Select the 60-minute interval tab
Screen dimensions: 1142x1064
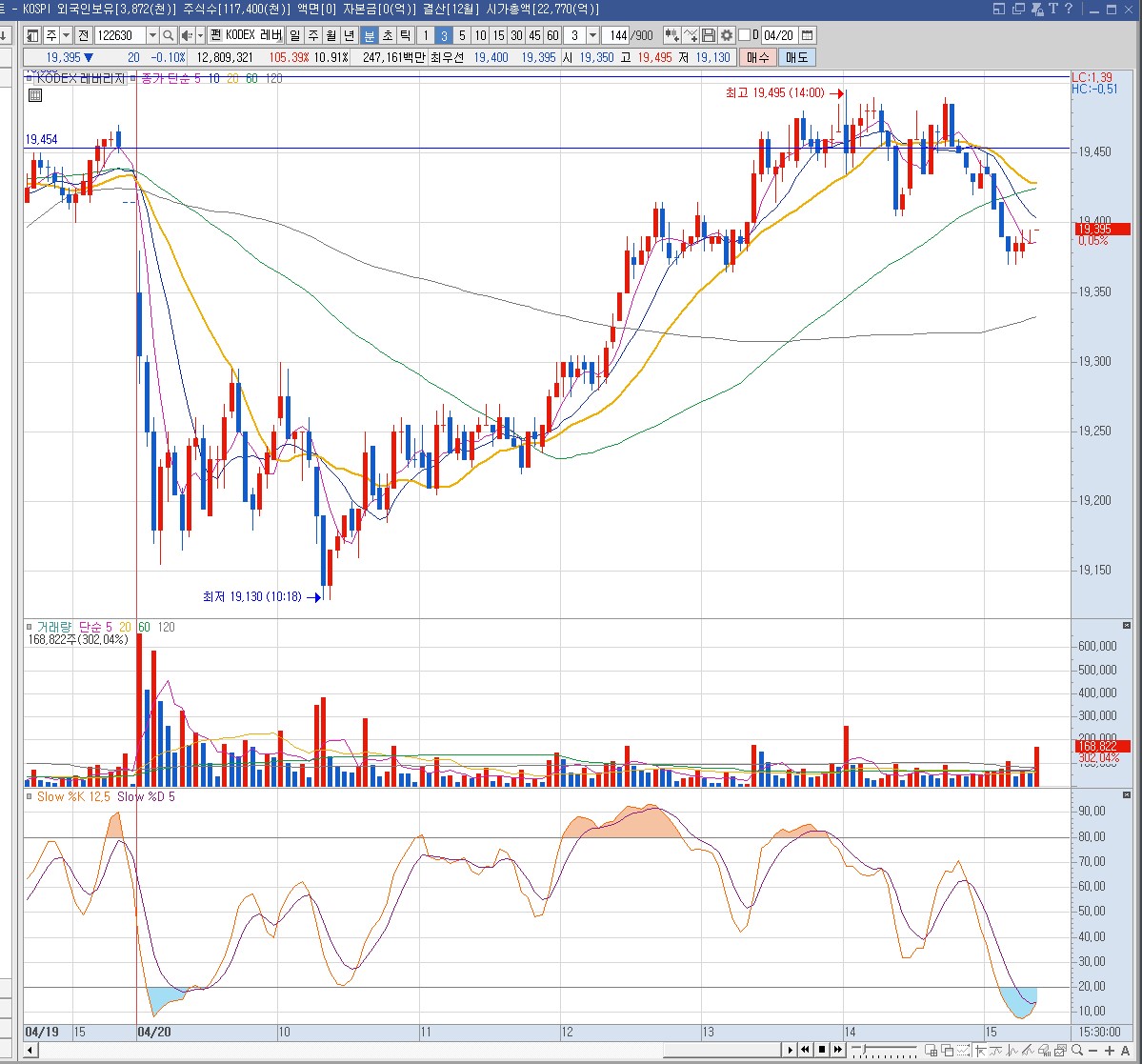pos(552,35)
